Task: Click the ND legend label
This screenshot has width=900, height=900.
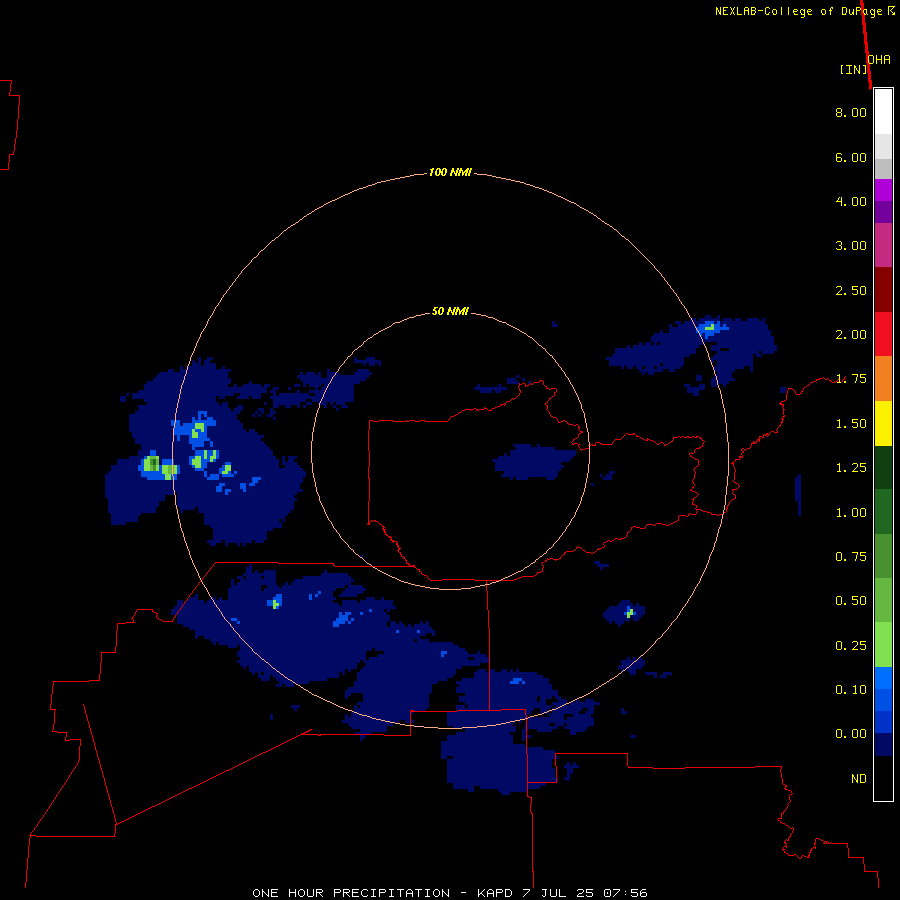Action: [x=859, y=779]
